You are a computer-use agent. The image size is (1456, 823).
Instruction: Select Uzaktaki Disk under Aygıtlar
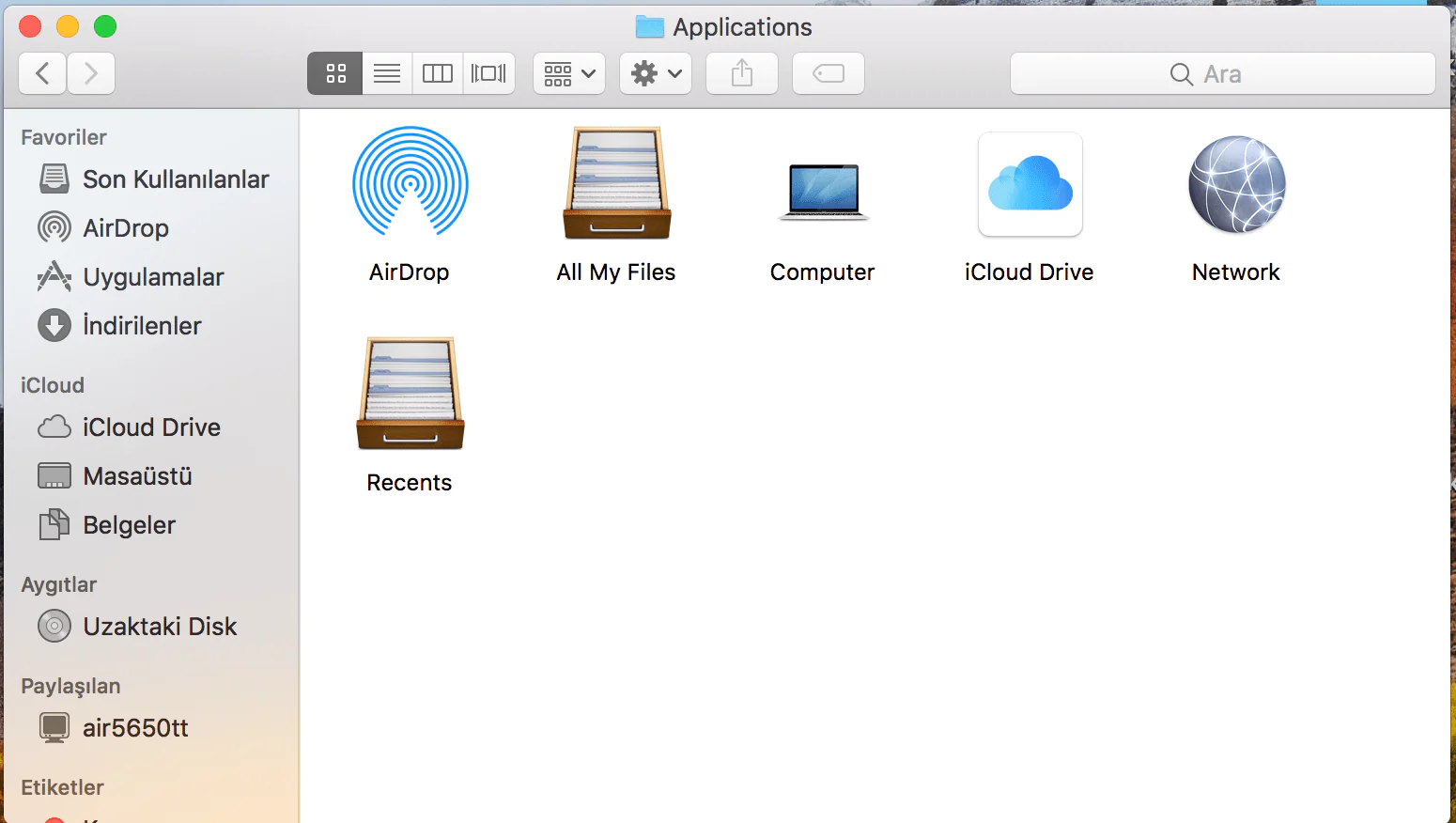[x=160, y=627]
